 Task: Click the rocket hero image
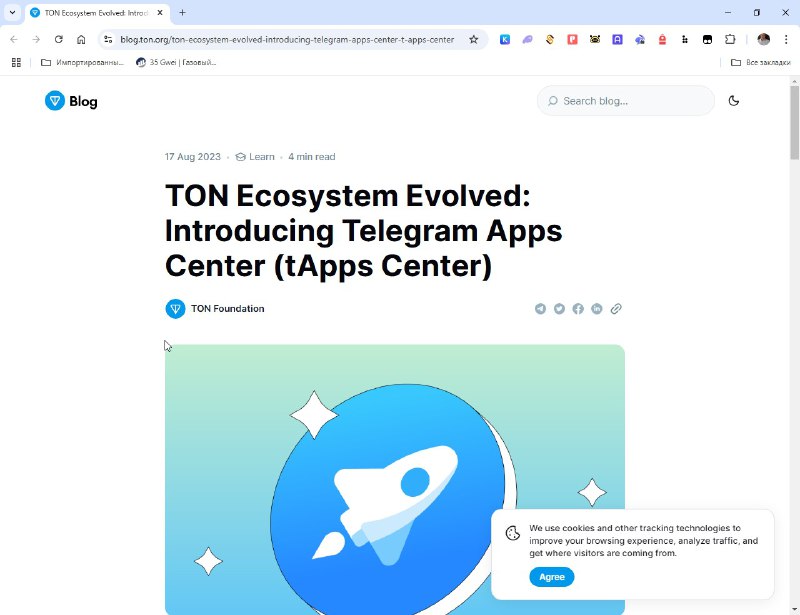395,479
